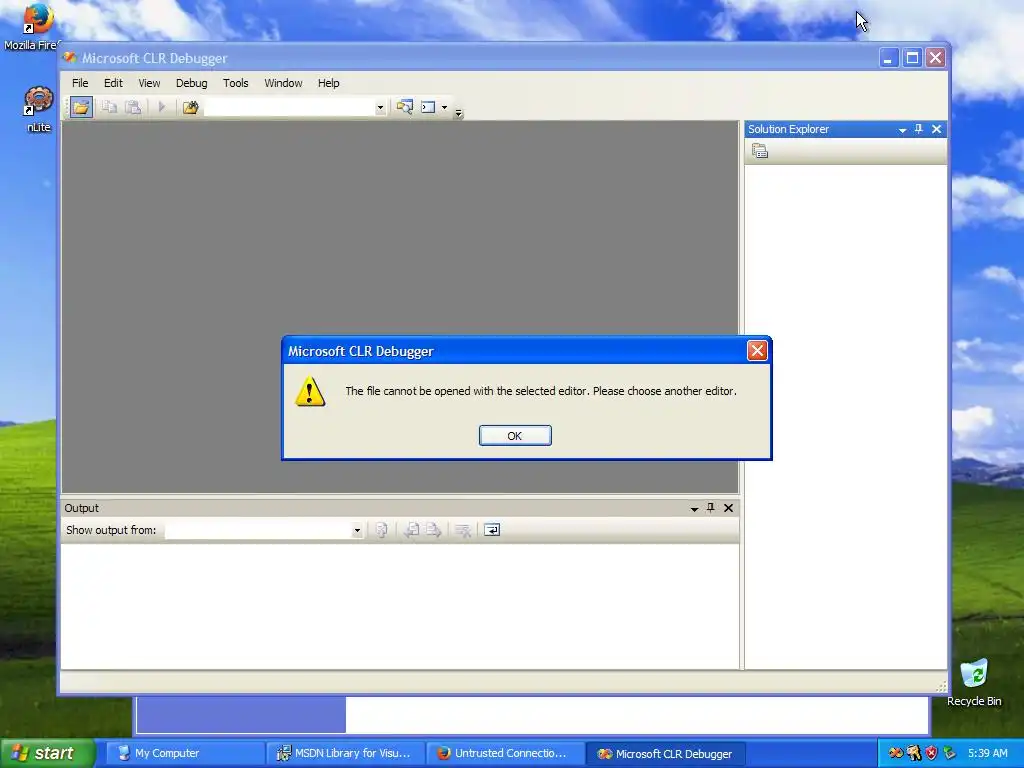Screen dimensions: 1024x768
Task: Click the Start button
Action: (x=46, y=753)
